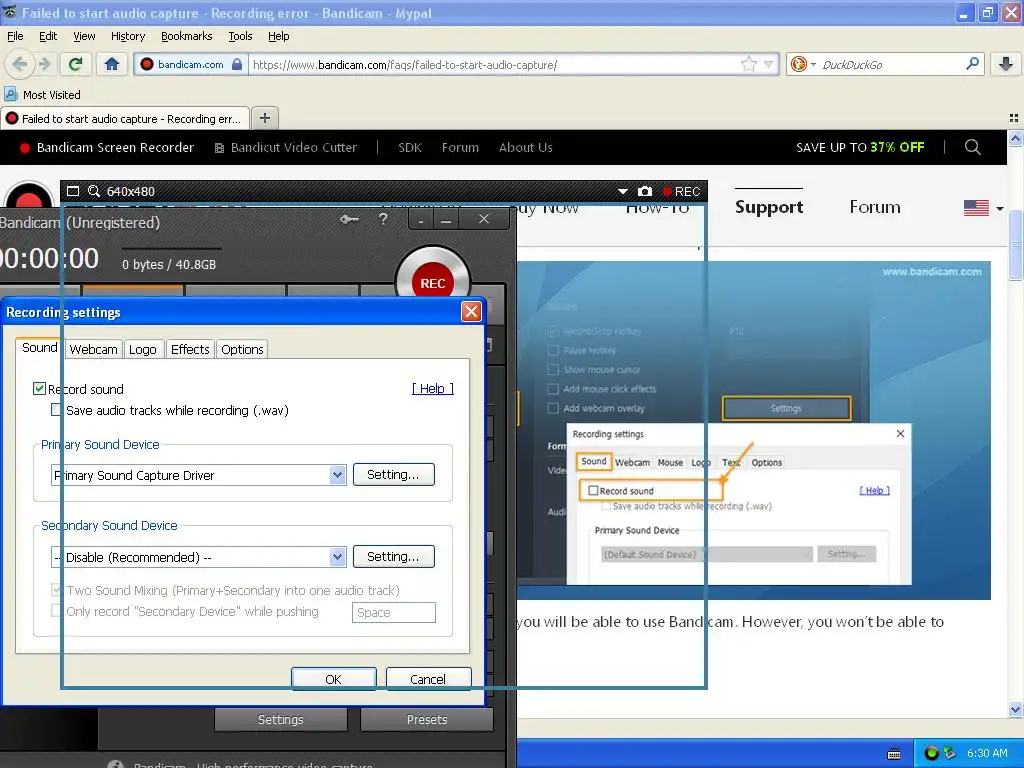Click the Most Visited bookmarks icon
The width and height of the screenshot is (1024, 768).
pos(10,94)
